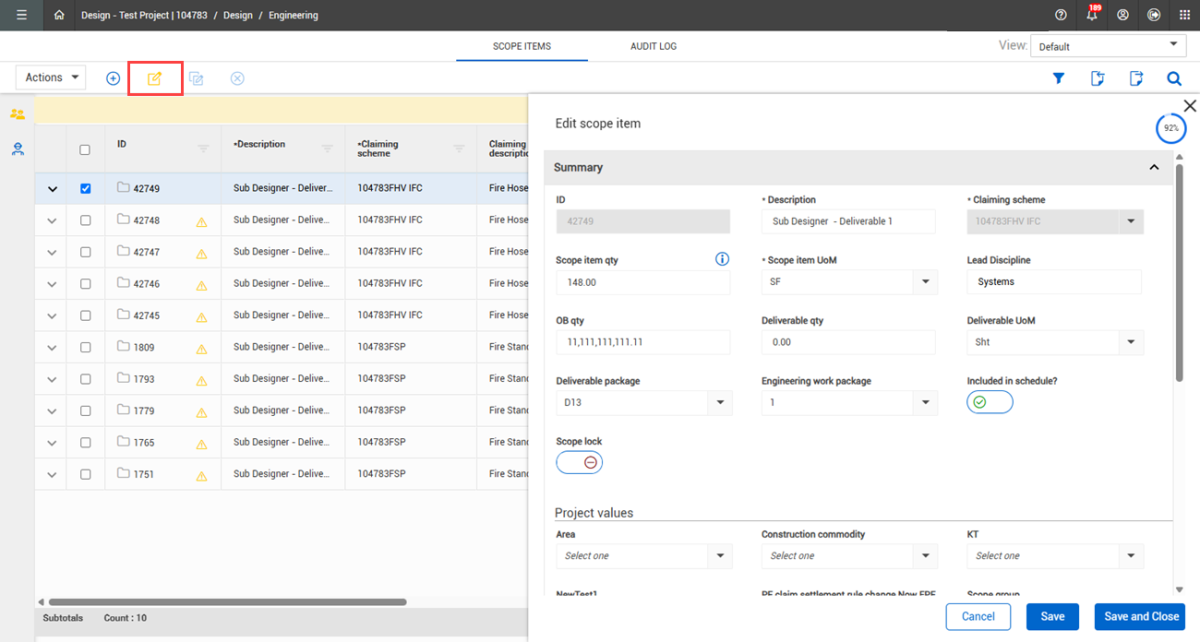This screenshot has height=642, width=1200.
Task: Click the home icon in header
Action: [x=59, y=15]
